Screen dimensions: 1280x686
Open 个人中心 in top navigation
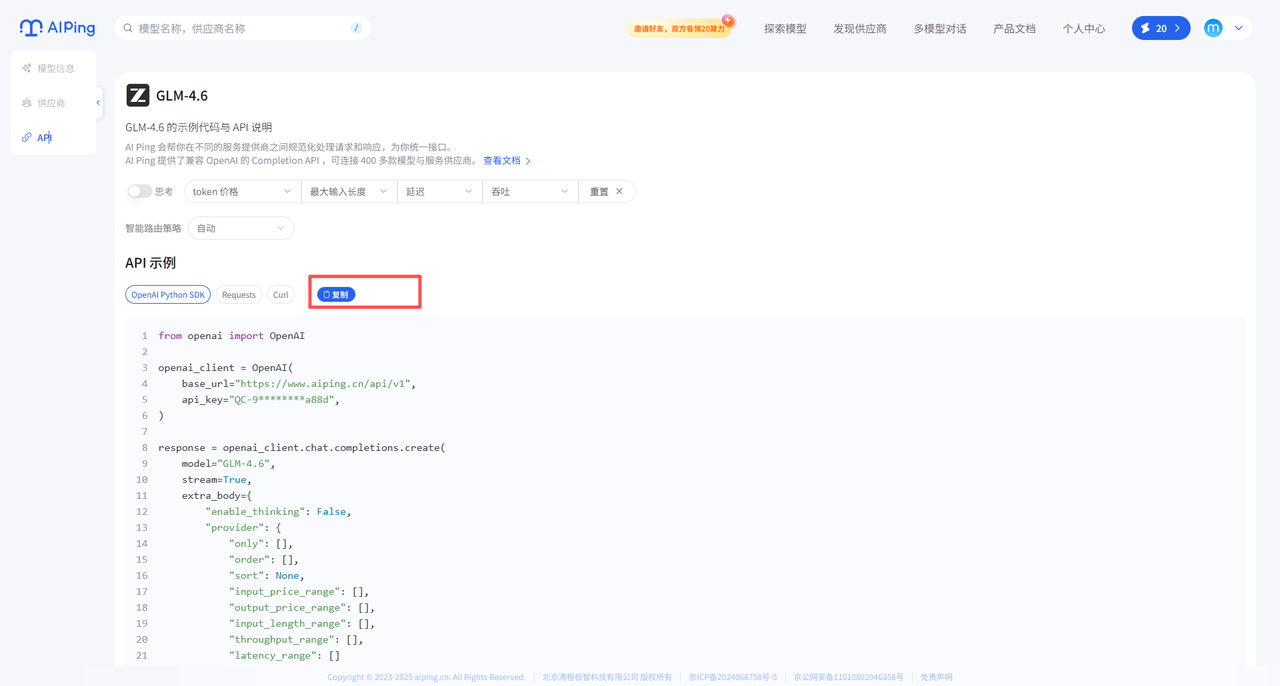point(1084,29)
